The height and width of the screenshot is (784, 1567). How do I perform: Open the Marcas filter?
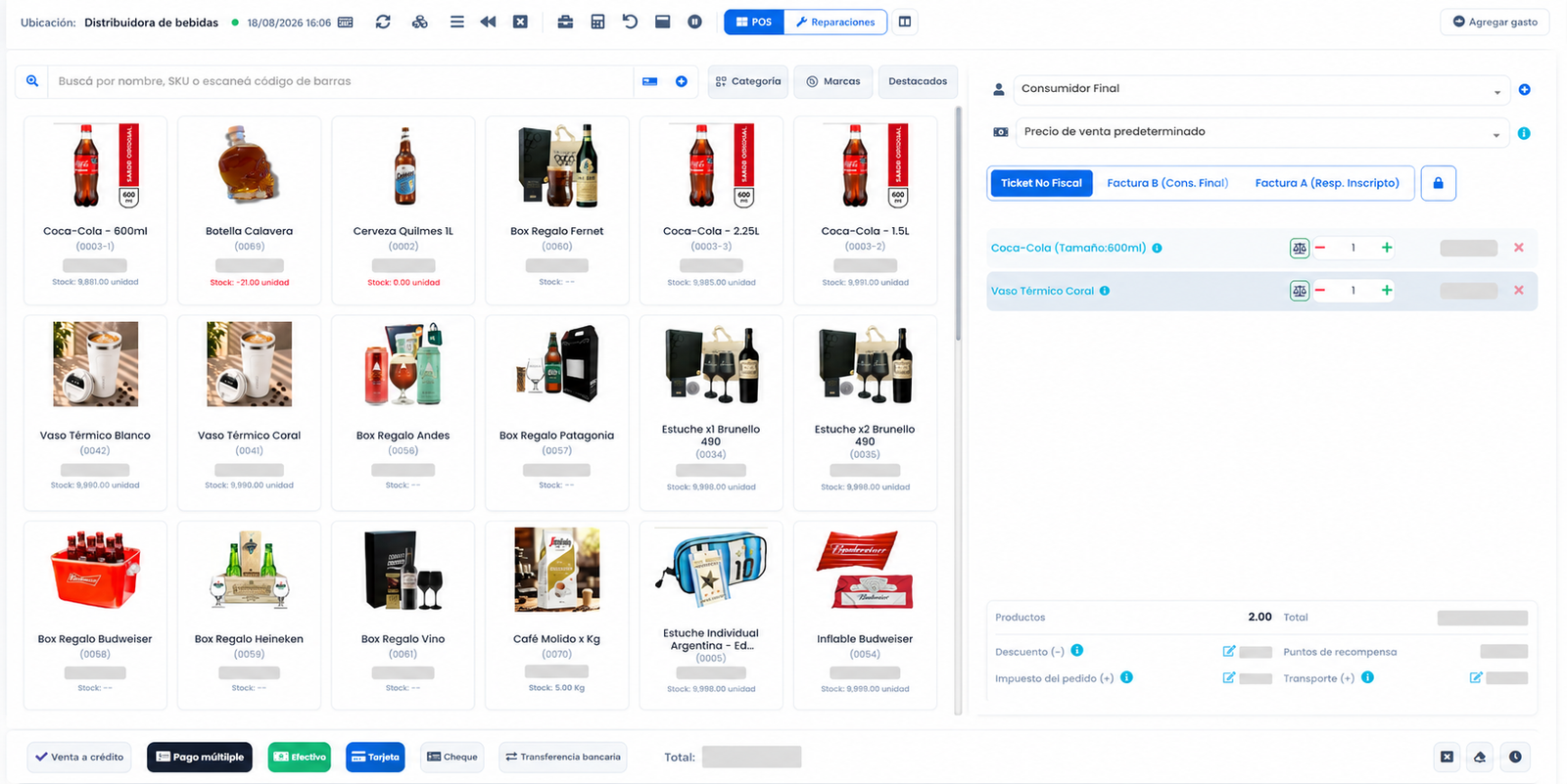(x=833, y=81)
